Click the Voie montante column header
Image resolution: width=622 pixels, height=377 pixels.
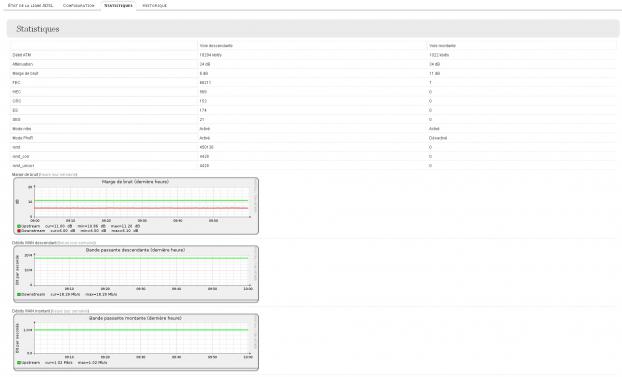[442, 46]
